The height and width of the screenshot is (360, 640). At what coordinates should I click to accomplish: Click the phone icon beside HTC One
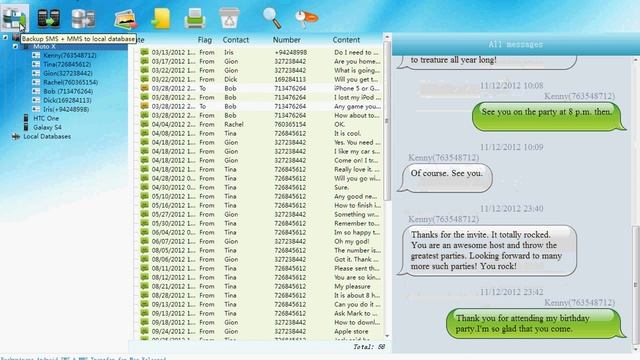pos(26,118)
